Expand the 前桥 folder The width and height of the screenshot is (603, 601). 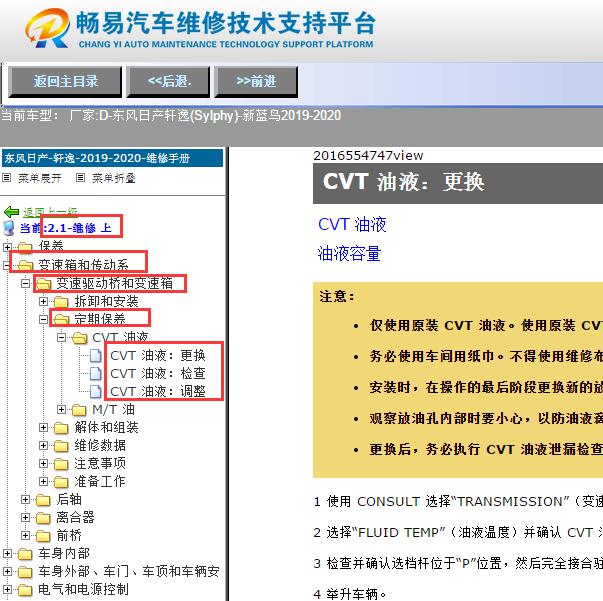click(25, 535)
